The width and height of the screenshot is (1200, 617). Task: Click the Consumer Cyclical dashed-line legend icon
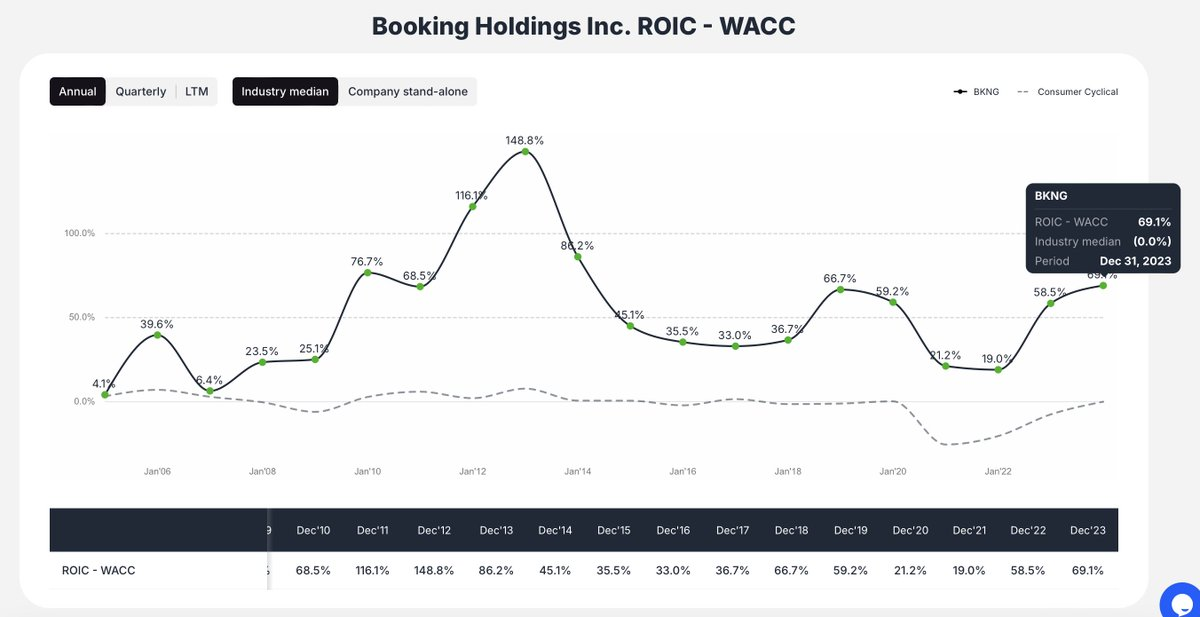[1023, 91]
